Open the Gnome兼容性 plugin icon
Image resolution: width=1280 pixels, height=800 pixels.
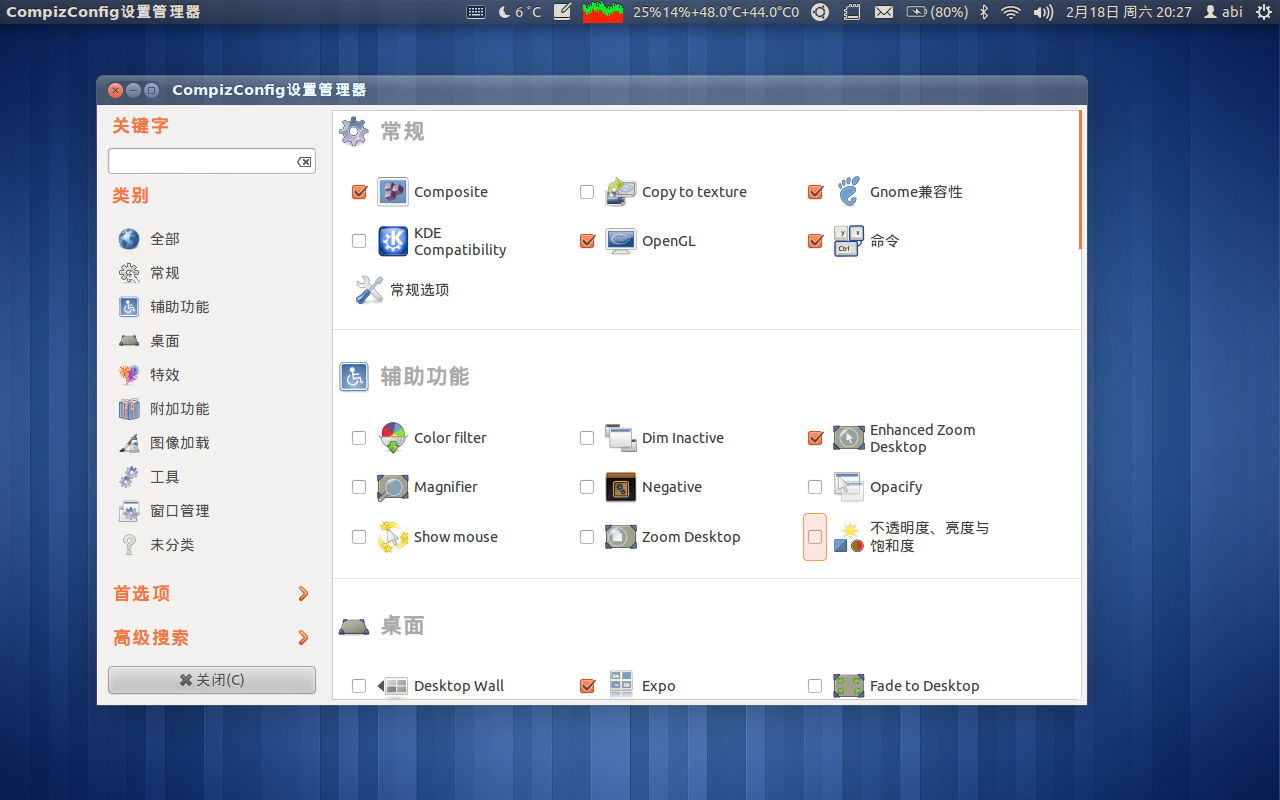(x=849, y=192)
